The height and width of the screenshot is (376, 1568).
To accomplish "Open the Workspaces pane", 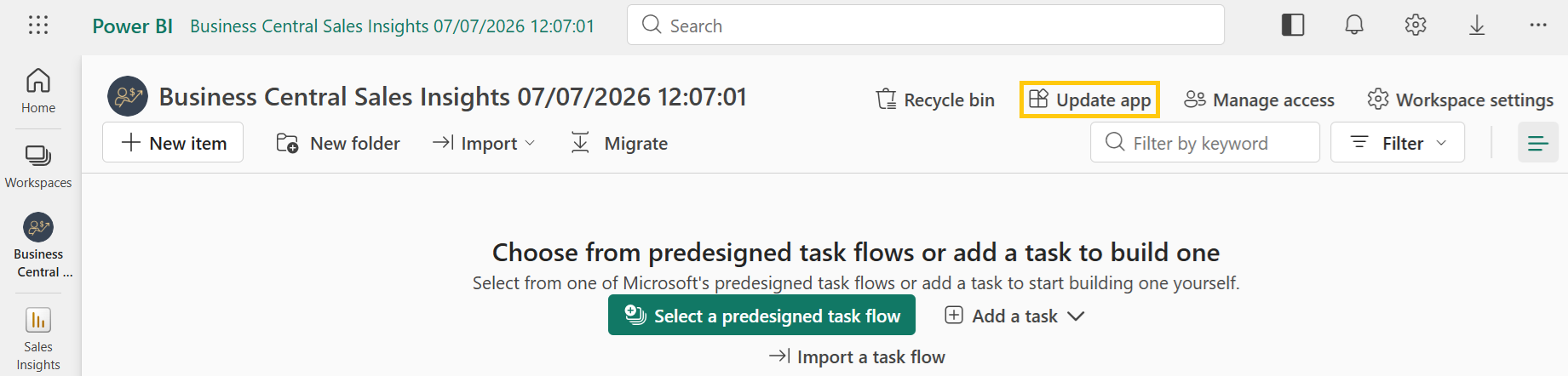I will (x=38, y=166).
